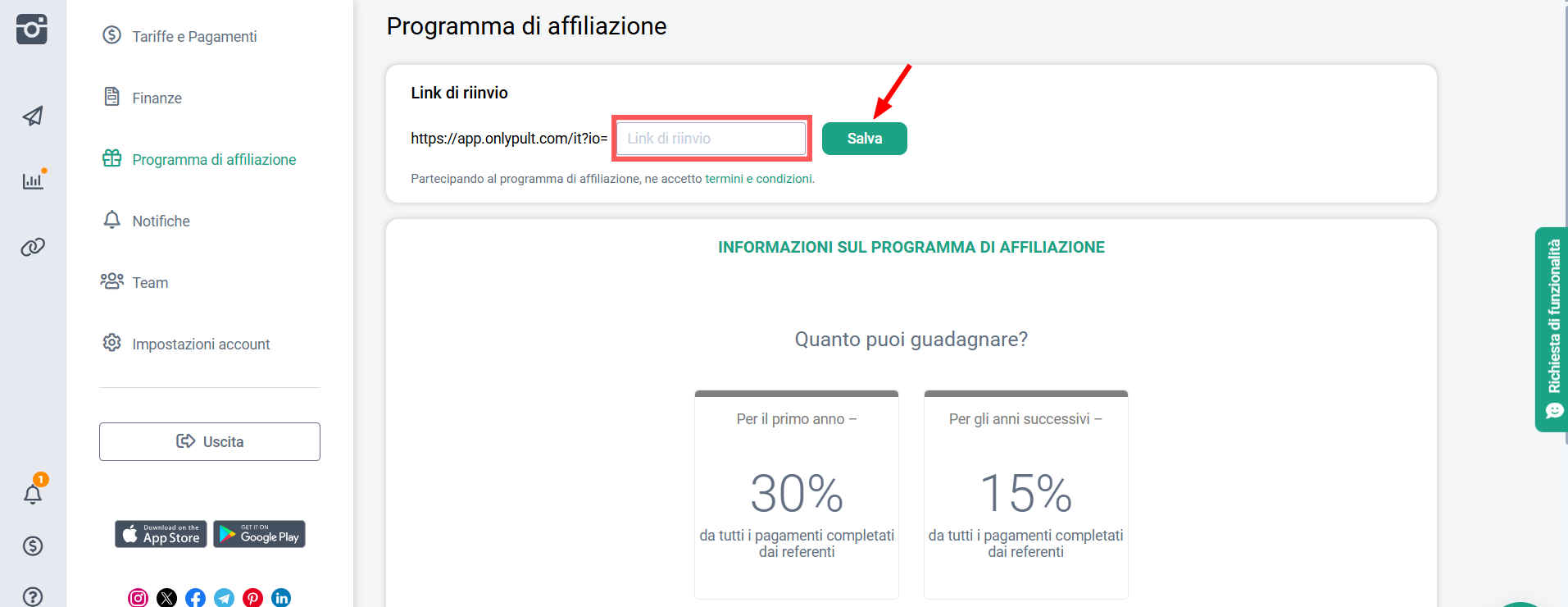Open the help question mark icon
This screenshot has width=1568, height=607.
click(33, 596)
